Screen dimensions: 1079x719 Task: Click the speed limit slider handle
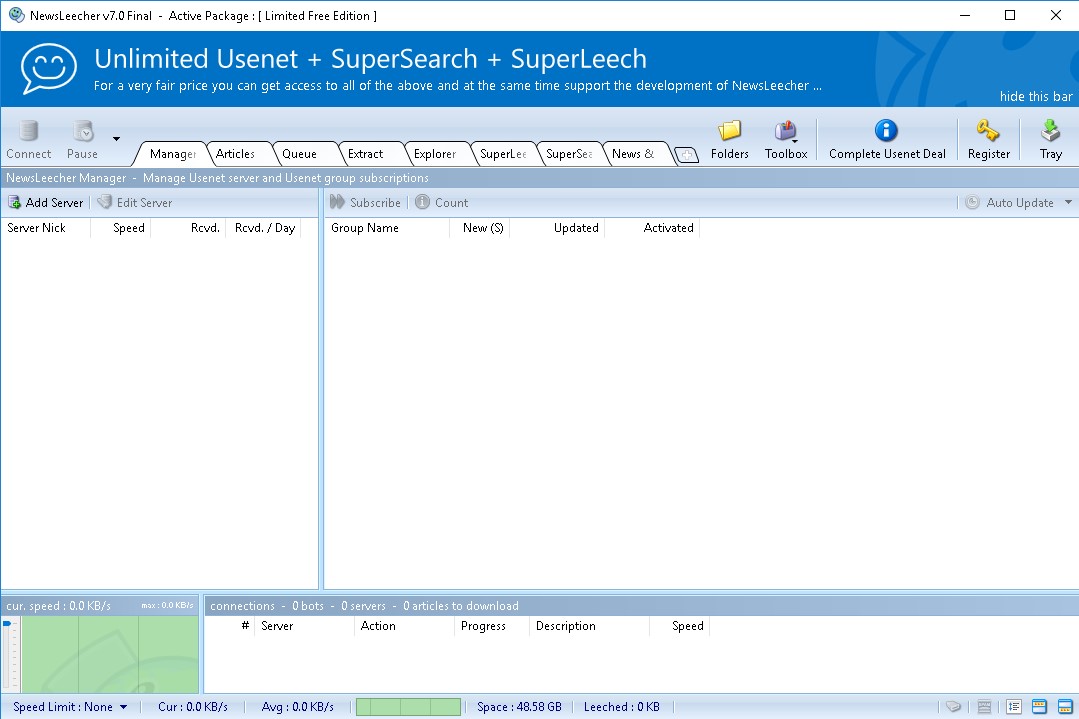pyautogui.click(x=6, y=623)
